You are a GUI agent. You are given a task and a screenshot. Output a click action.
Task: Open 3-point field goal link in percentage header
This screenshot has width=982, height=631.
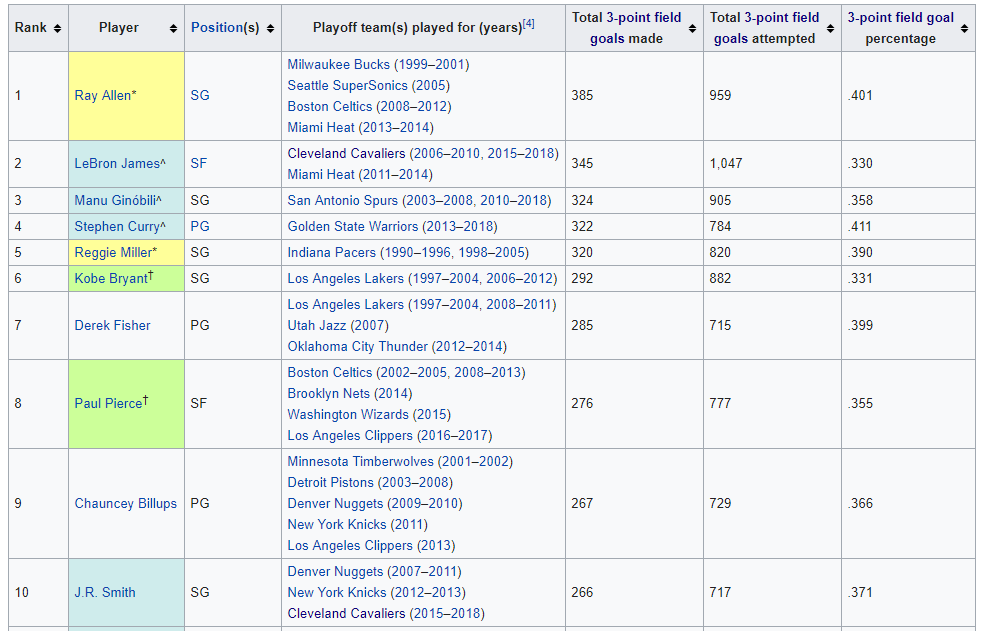(x=901, y=18)
